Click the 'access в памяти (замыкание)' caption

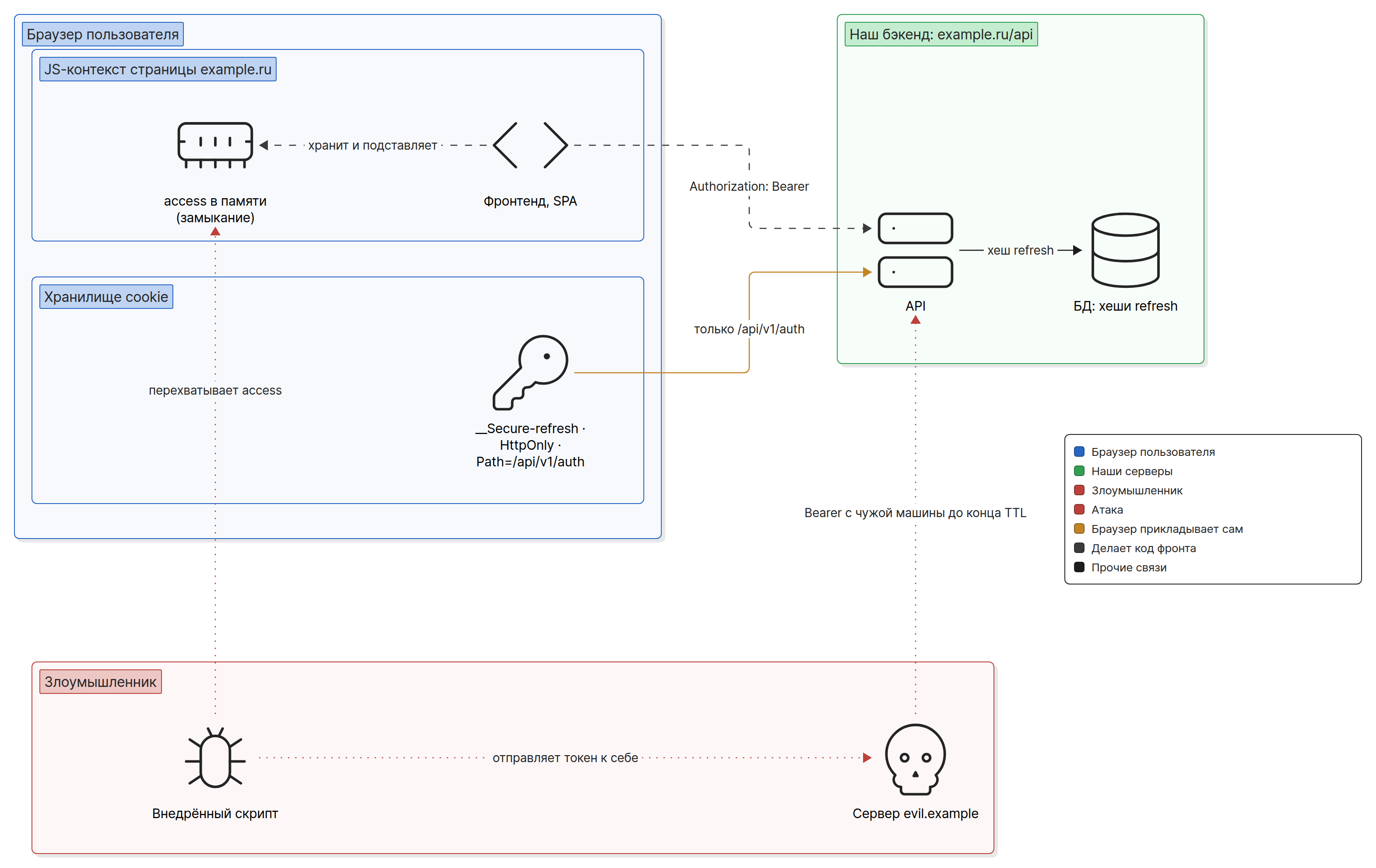(x=215, y=209)
